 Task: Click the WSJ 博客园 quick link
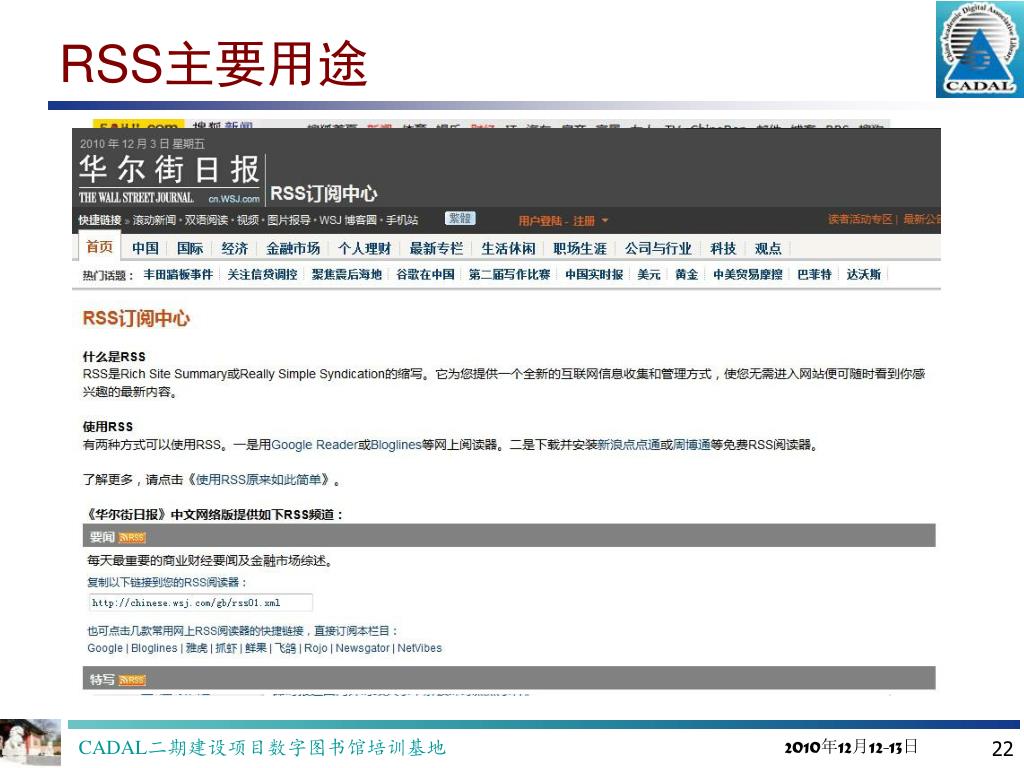[348, 220]
